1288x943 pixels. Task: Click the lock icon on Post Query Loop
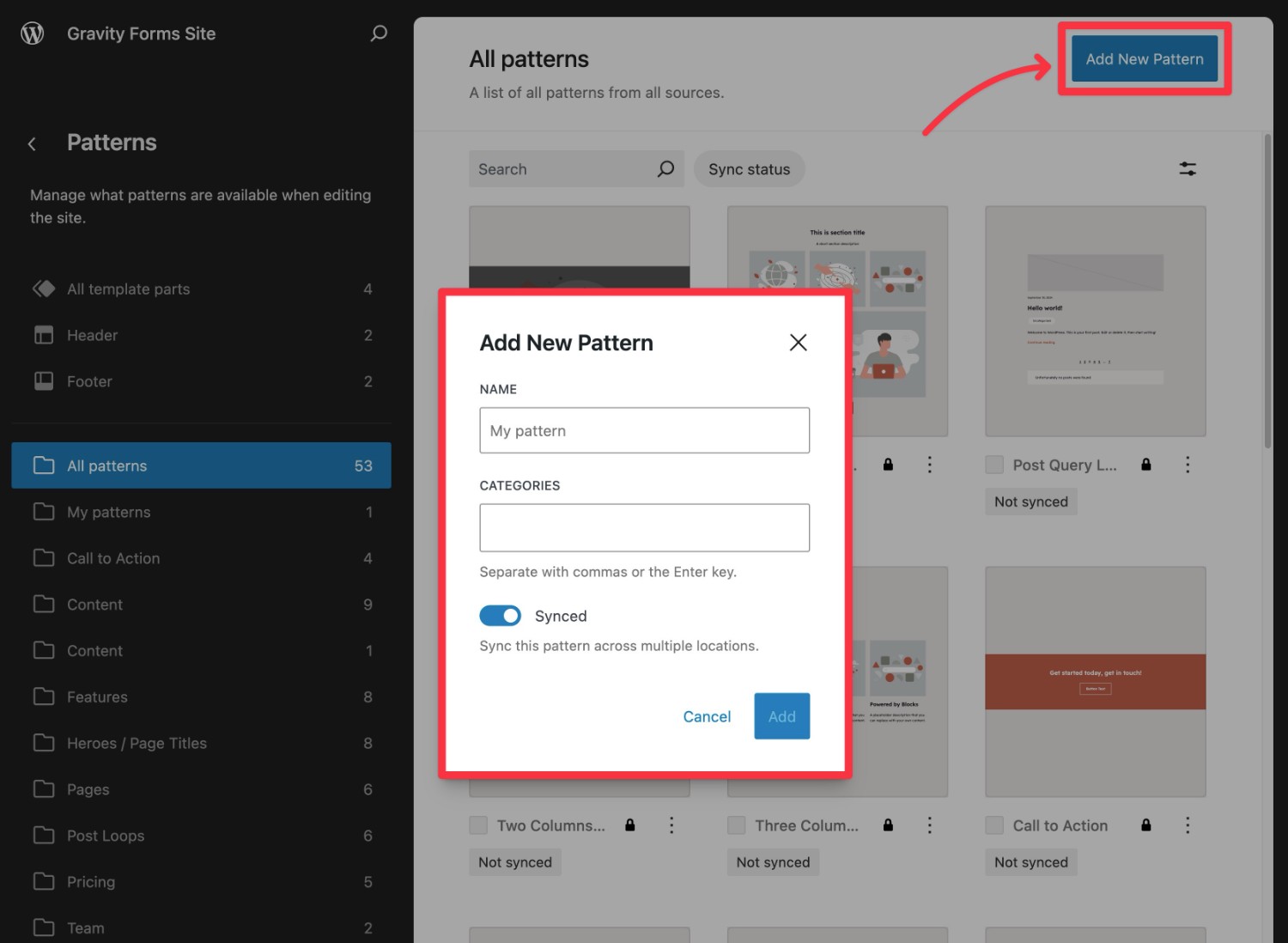click(x=1145, y=465)
